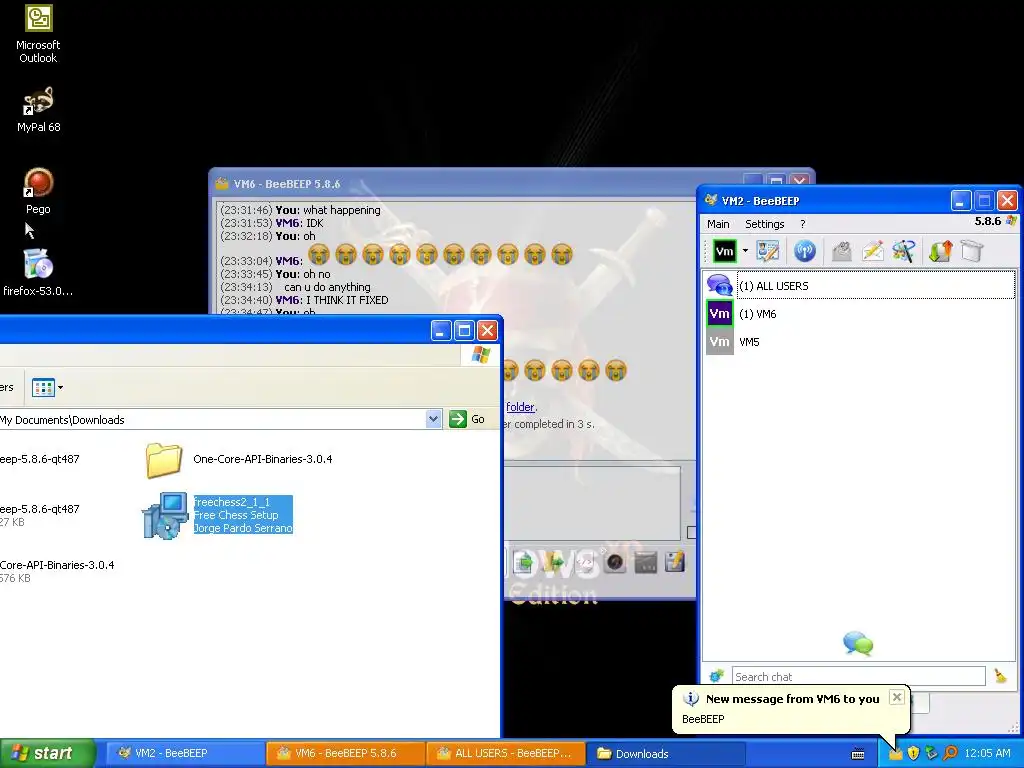Click the grey trash bin toolbar icon
1024x768 pixels.
click(972, 251)
